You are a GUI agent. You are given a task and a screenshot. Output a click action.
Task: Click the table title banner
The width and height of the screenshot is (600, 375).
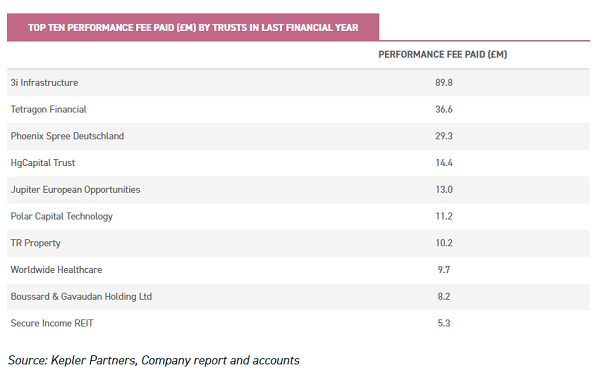[x=193, y=27]
